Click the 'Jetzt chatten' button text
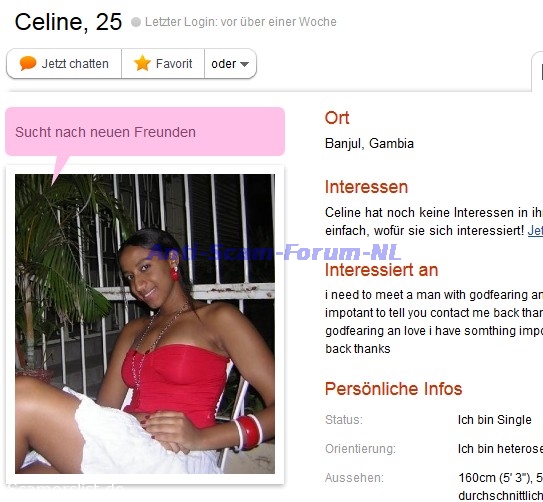The width and height of the screenshot is (543, 502). [x=75, y=64]
